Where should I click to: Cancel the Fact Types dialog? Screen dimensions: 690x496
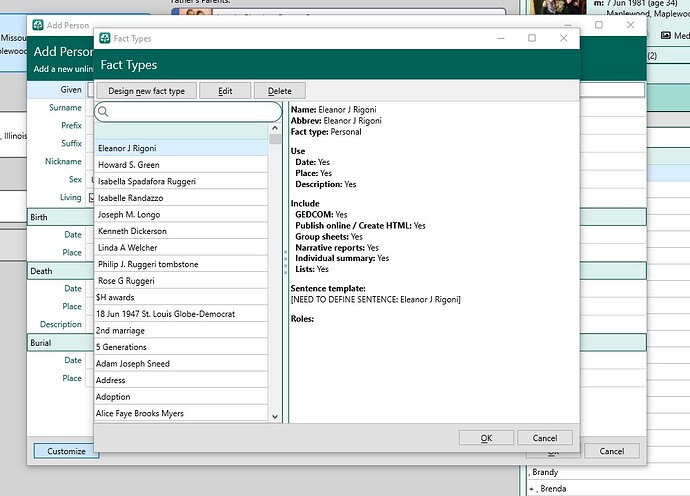pyautogui.click(x=544, y=438)
